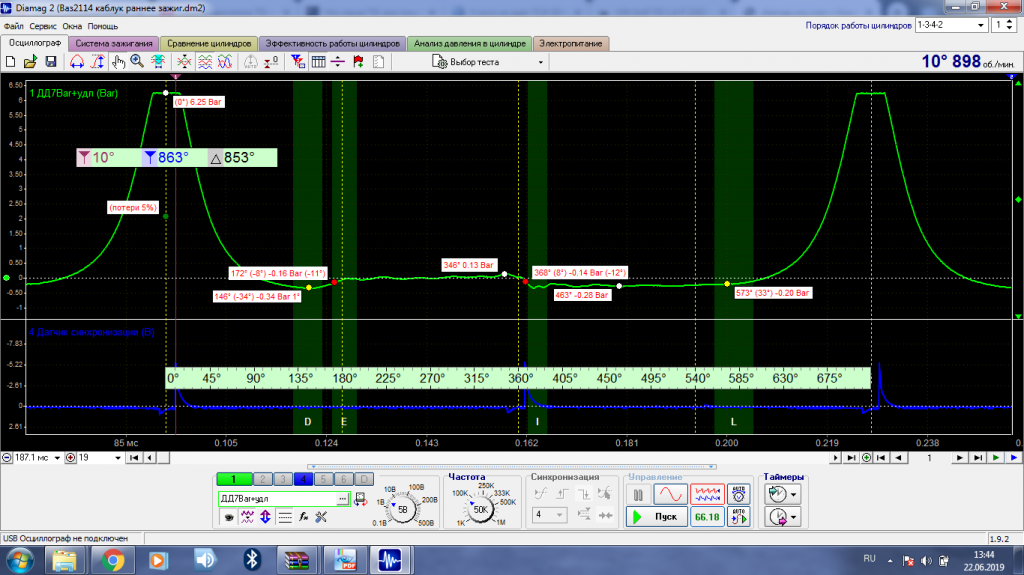Open the fx function icon
The height and width of the screenshot is (575, 1024).
click(303, 517)
